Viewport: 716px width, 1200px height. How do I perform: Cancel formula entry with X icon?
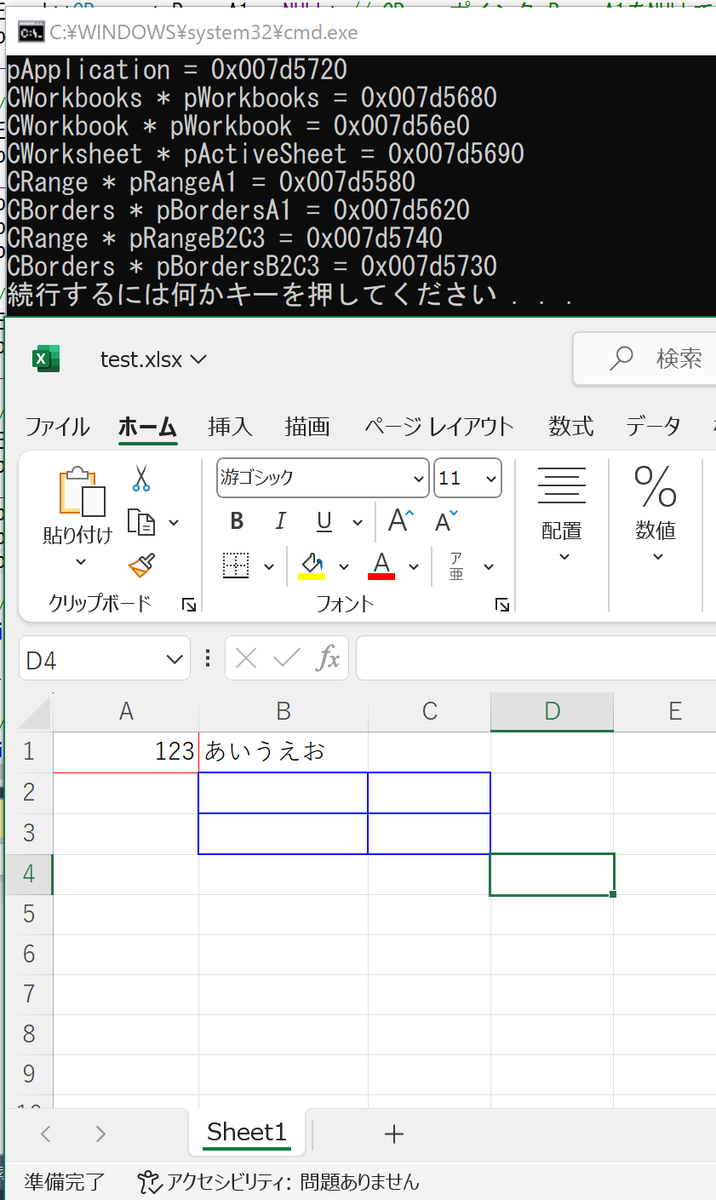point(246,658)
